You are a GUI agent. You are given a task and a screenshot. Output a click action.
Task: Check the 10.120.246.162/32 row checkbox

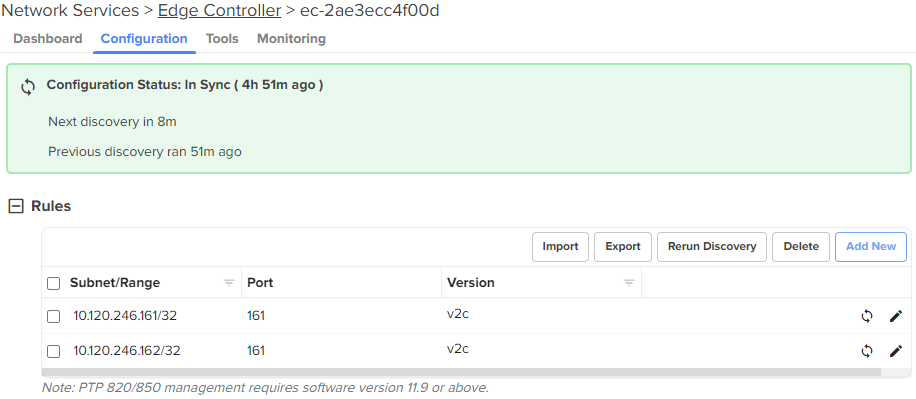53,351
